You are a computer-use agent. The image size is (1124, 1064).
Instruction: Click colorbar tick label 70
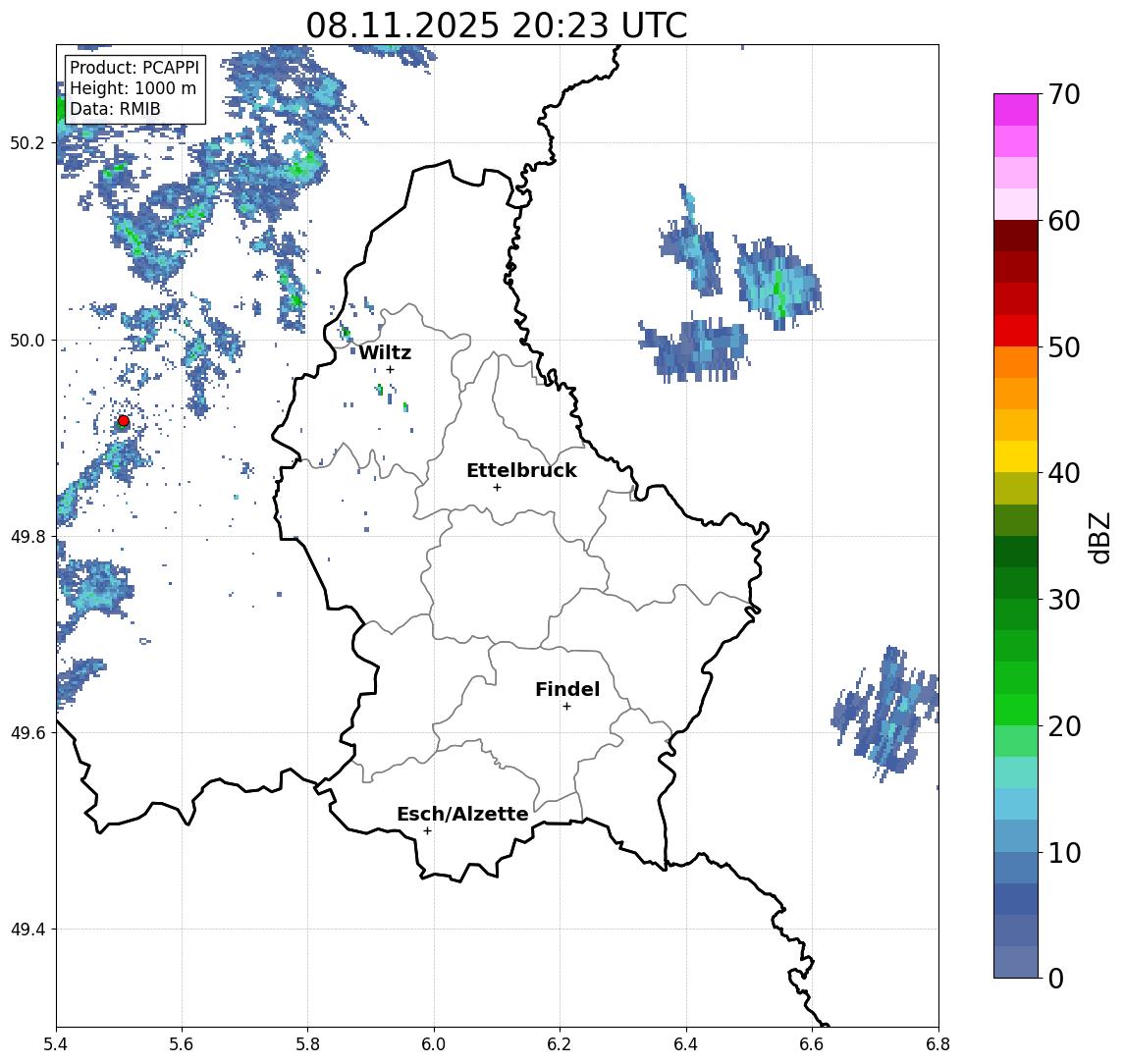pyautogui.click(x=1064, y=94)
